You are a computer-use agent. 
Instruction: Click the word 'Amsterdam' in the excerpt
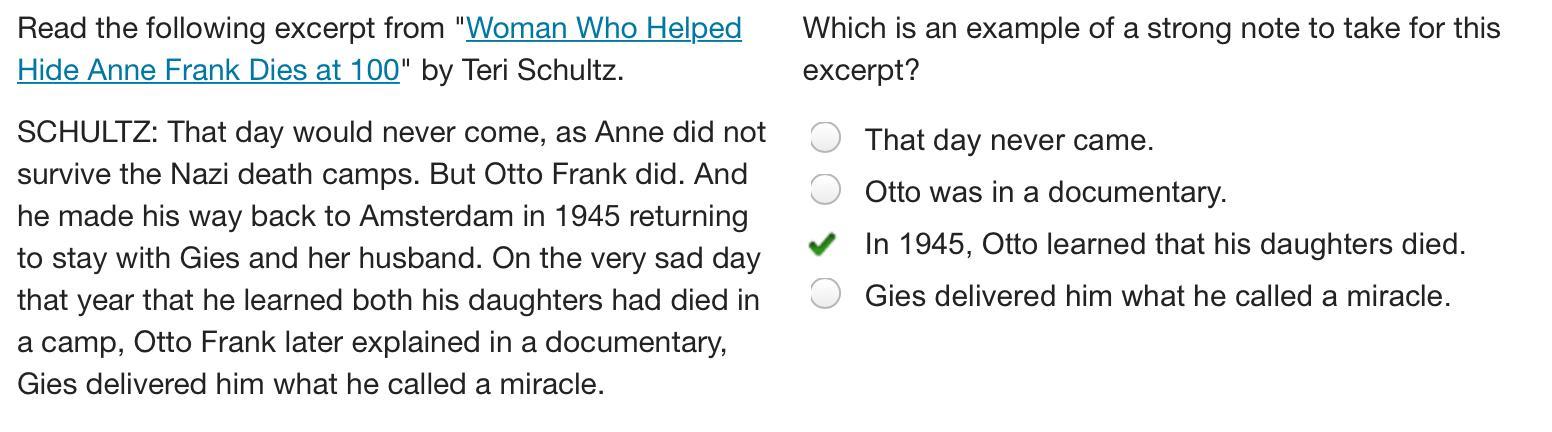(x=437, y=216)
